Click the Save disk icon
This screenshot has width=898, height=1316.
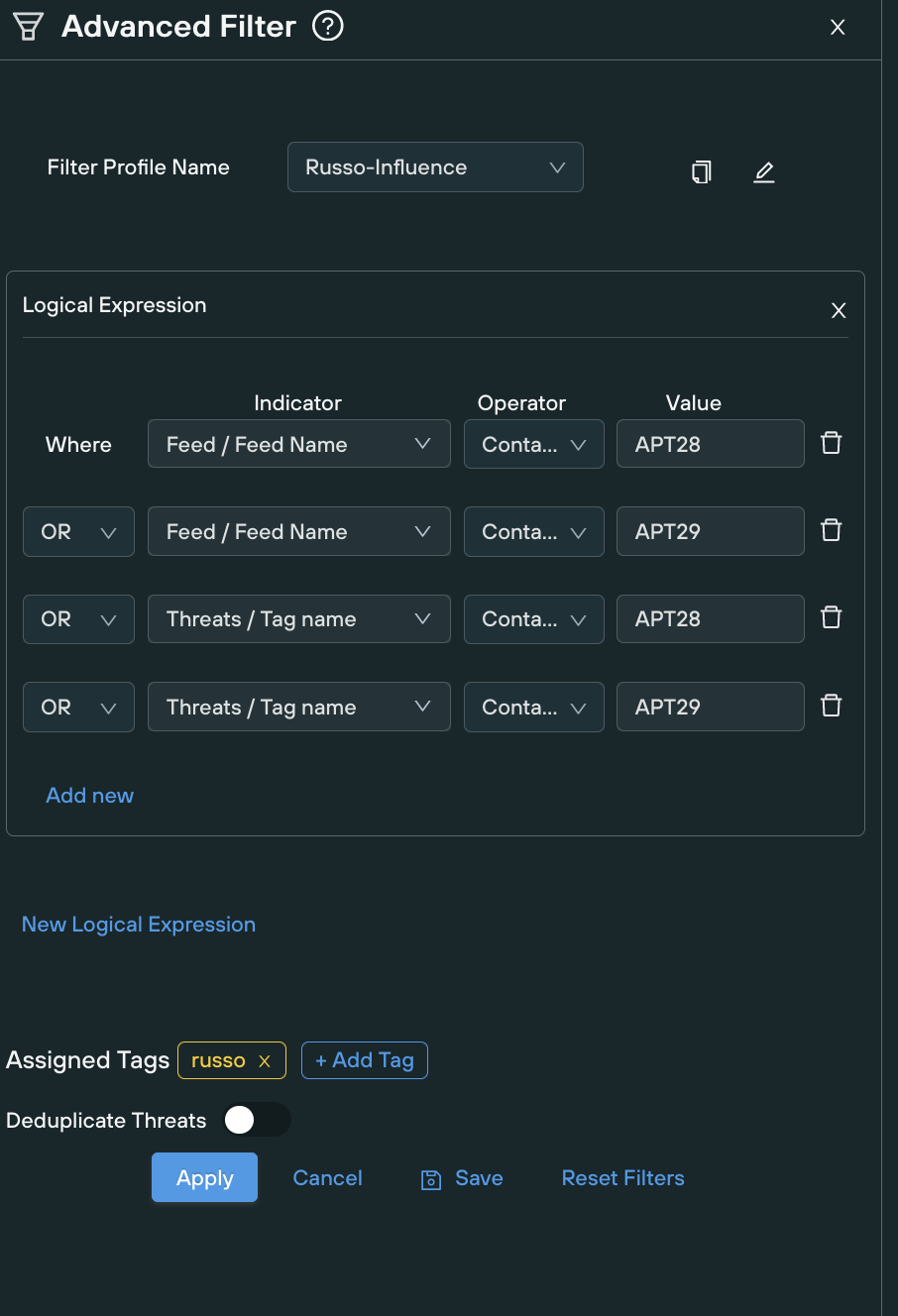[430, 1178]
